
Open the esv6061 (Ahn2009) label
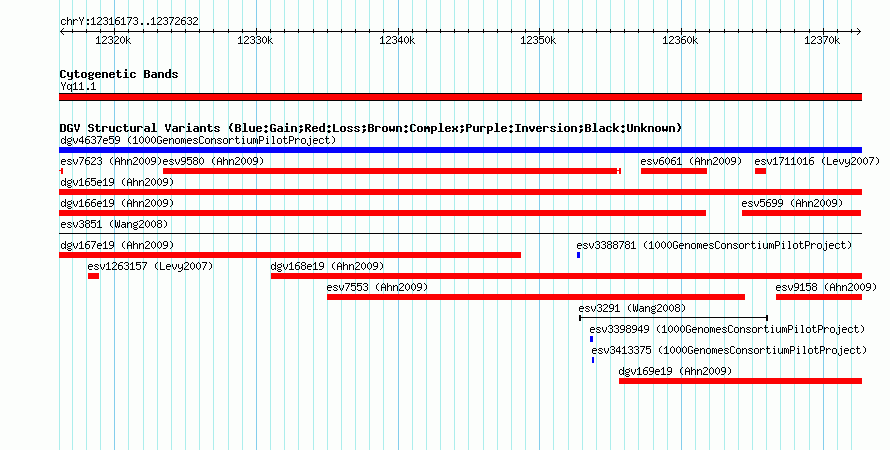click(x=691, y=161)
